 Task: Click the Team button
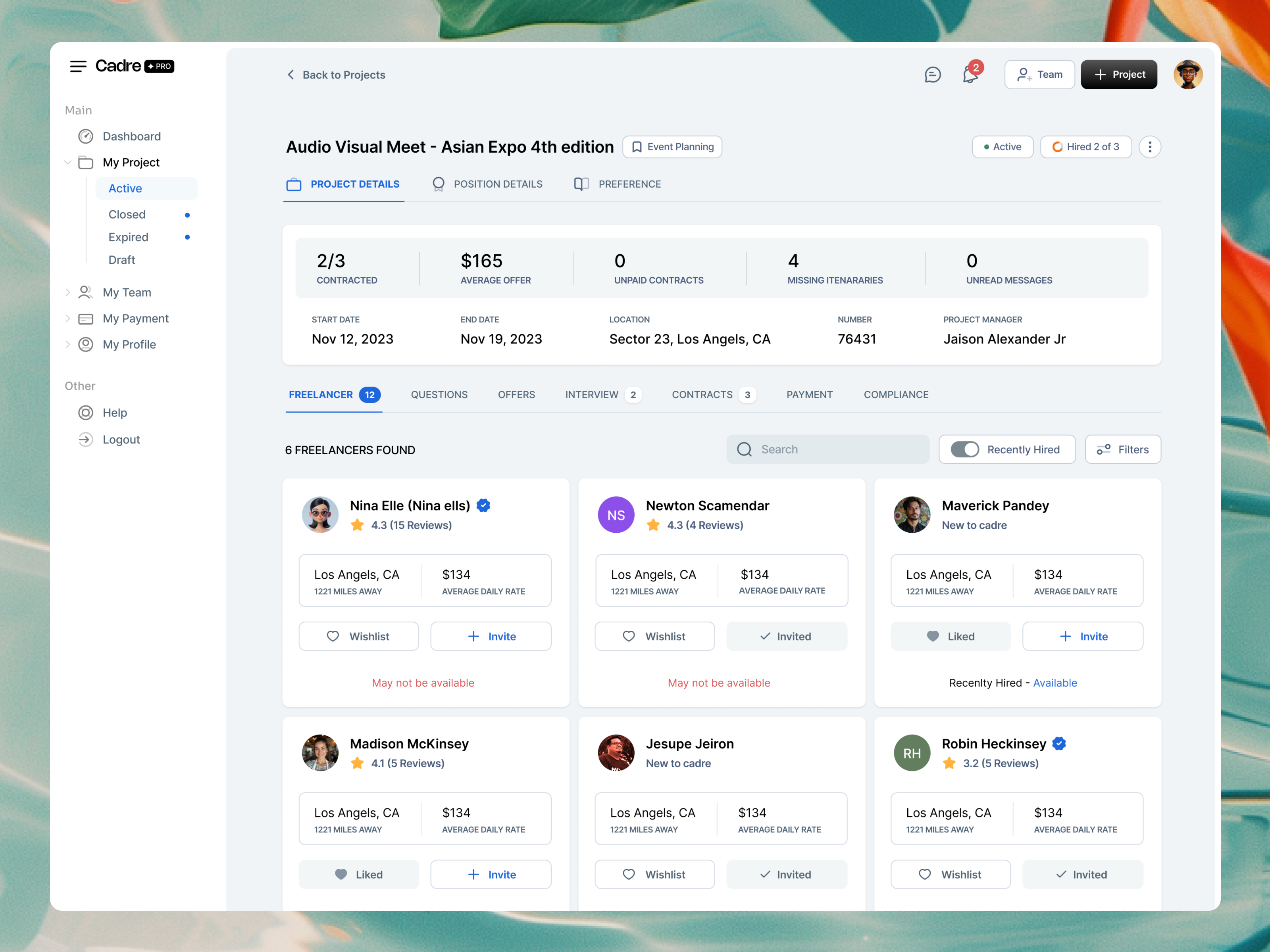point(1039,75)
